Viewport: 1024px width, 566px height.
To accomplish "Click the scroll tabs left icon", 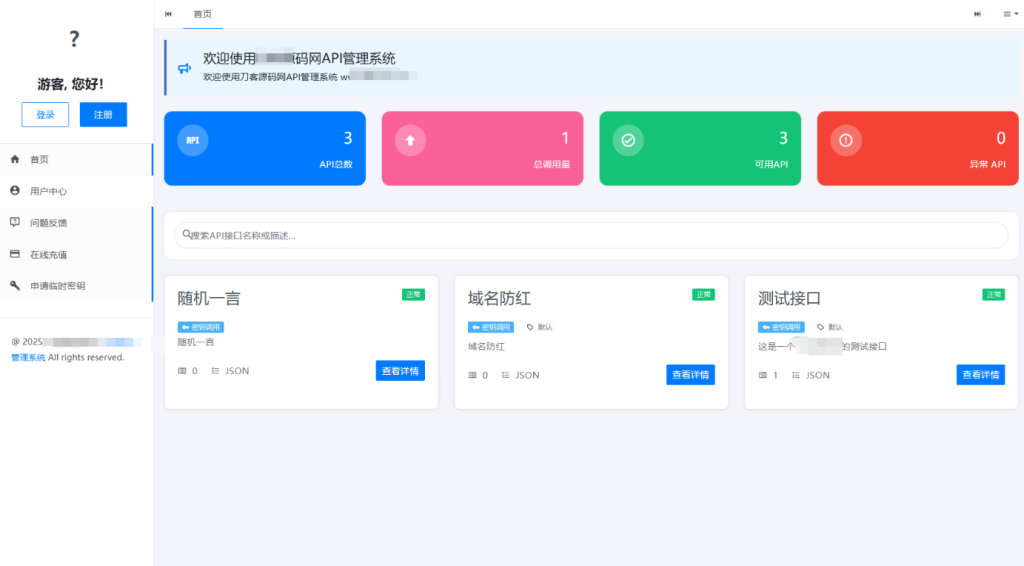I will [168, 14].
